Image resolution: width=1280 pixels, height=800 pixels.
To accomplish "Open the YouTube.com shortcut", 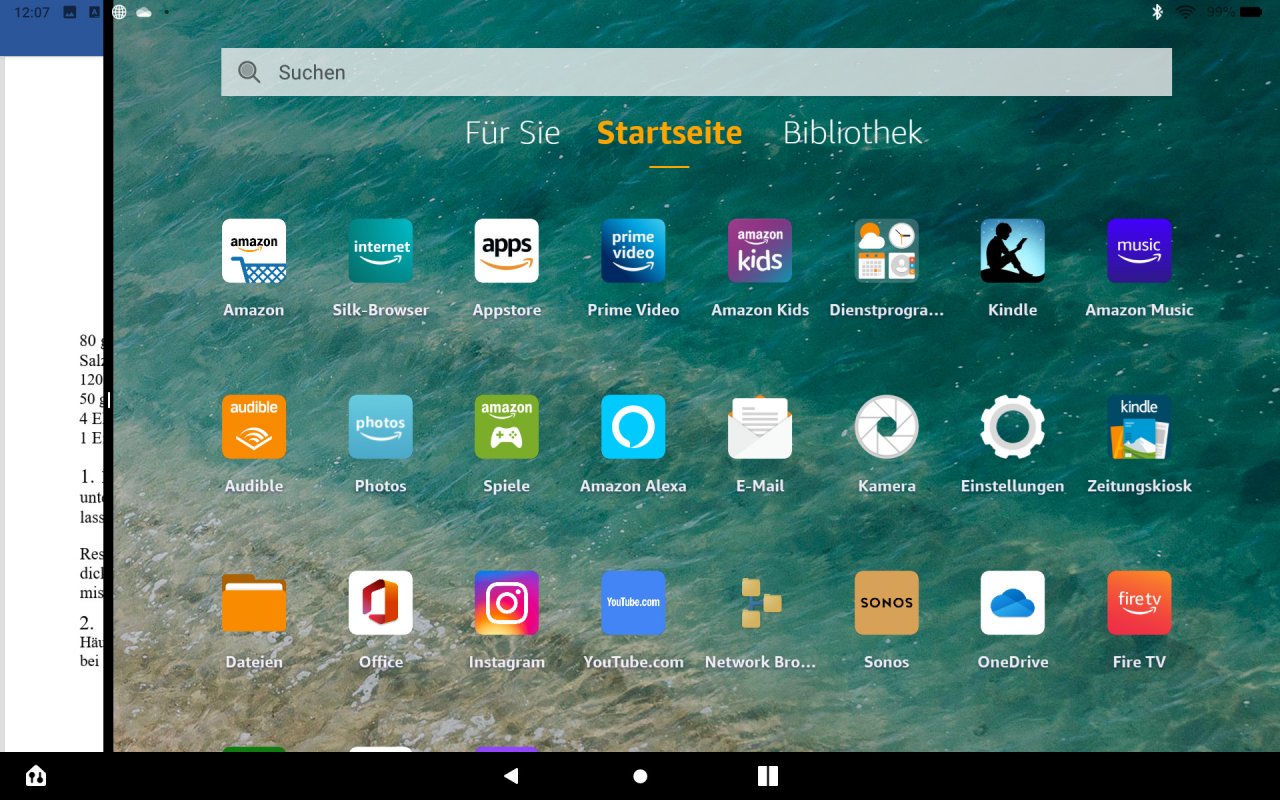I will tap(633, 603).
